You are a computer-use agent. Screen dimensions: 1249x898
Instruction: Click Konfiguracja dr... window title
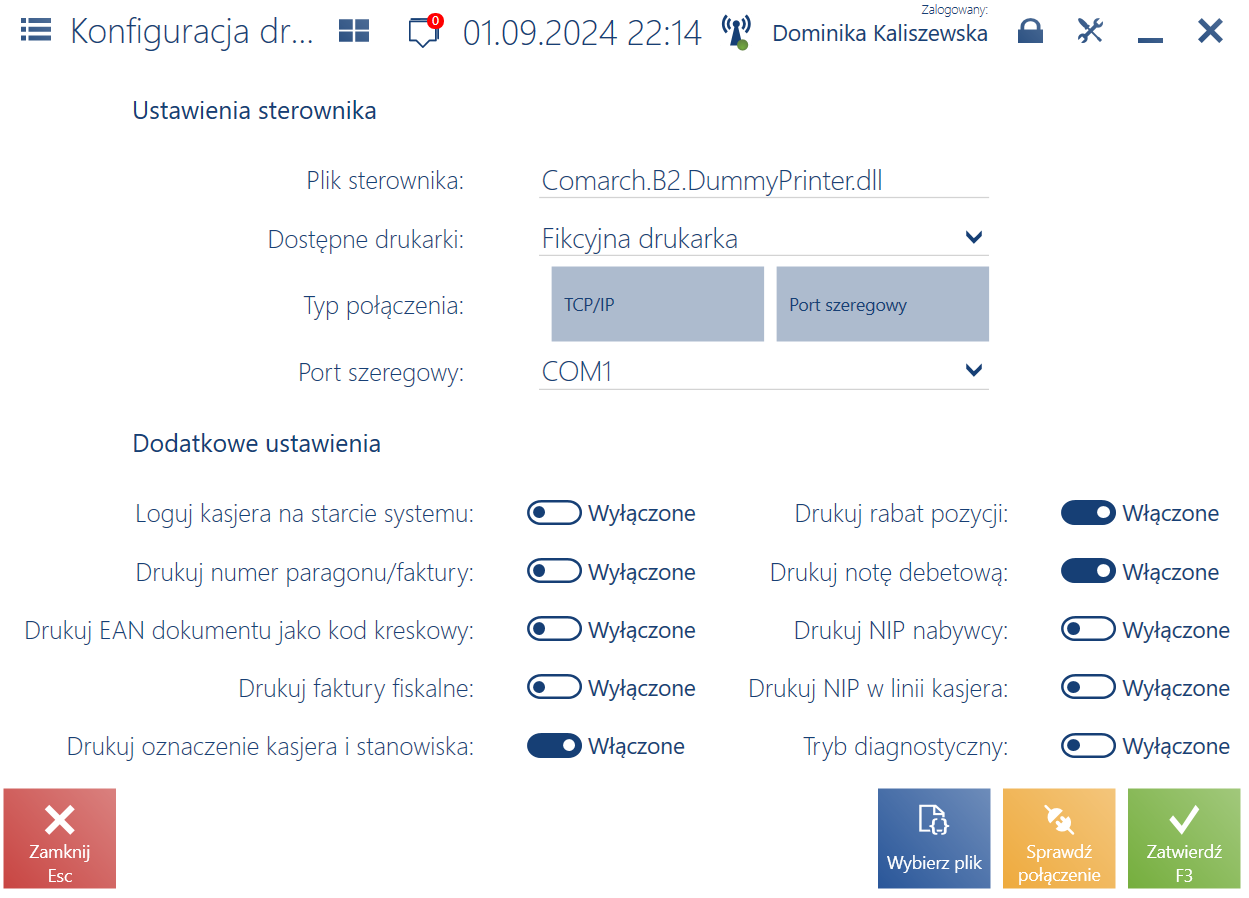coord(192,32)
